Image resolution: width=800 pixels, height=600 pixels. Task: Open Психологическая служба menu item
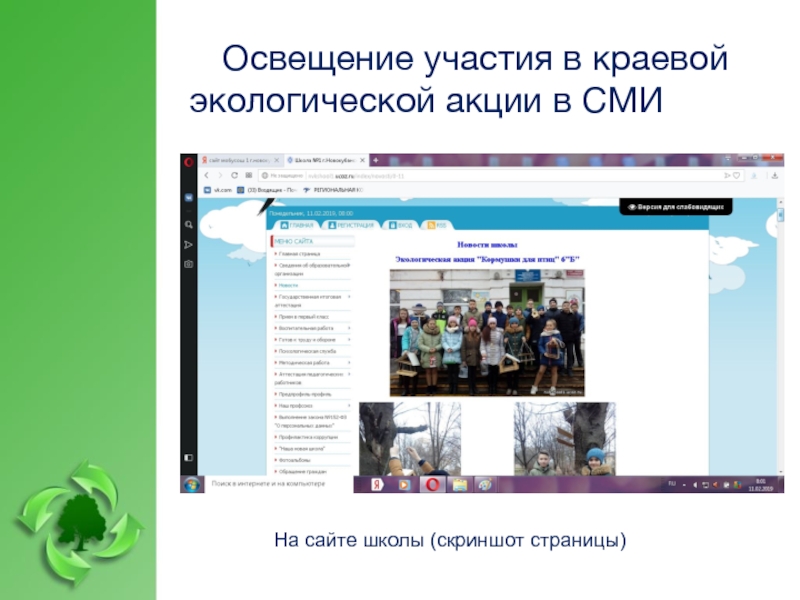(x=307, y=351)
